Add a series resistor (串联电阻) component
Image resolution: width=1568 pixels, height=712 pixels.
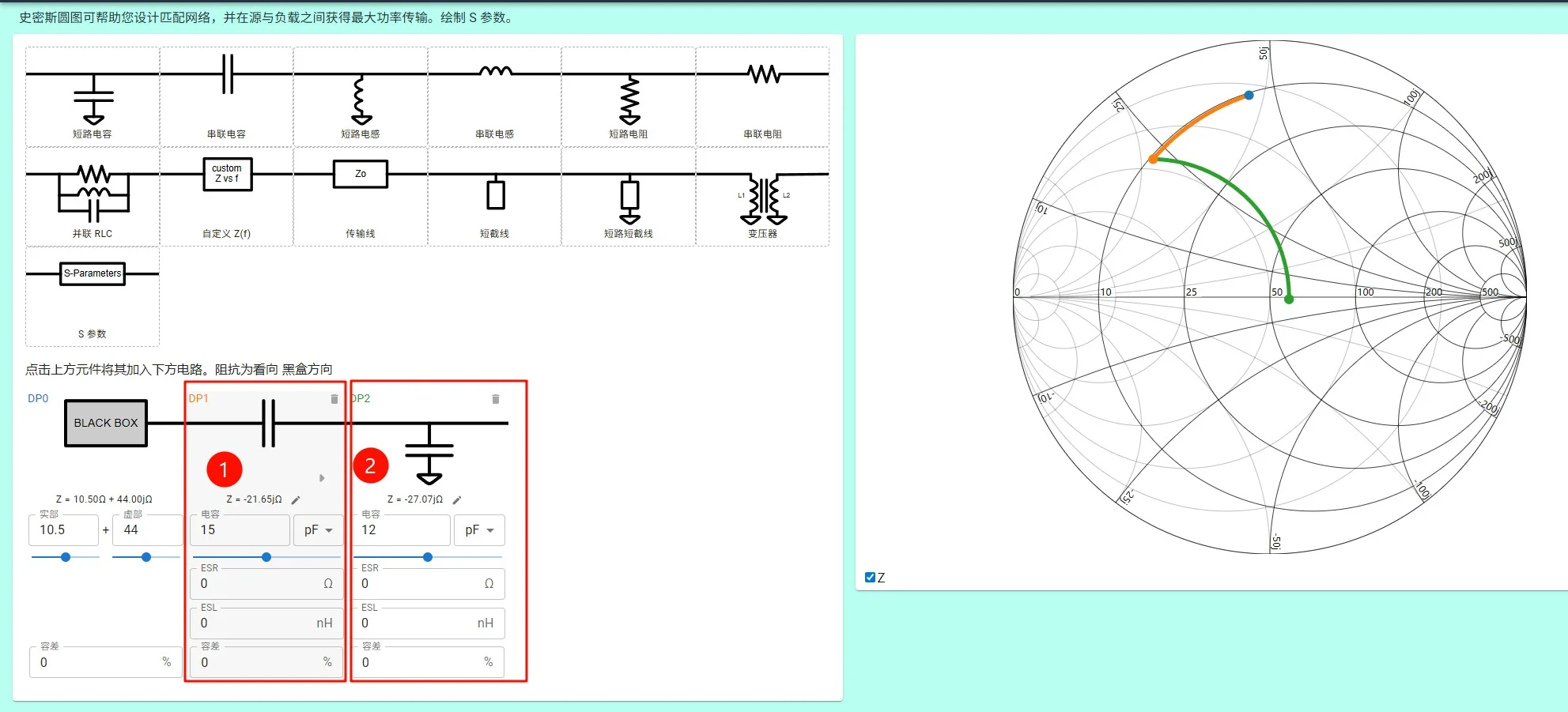pos(763,96)
